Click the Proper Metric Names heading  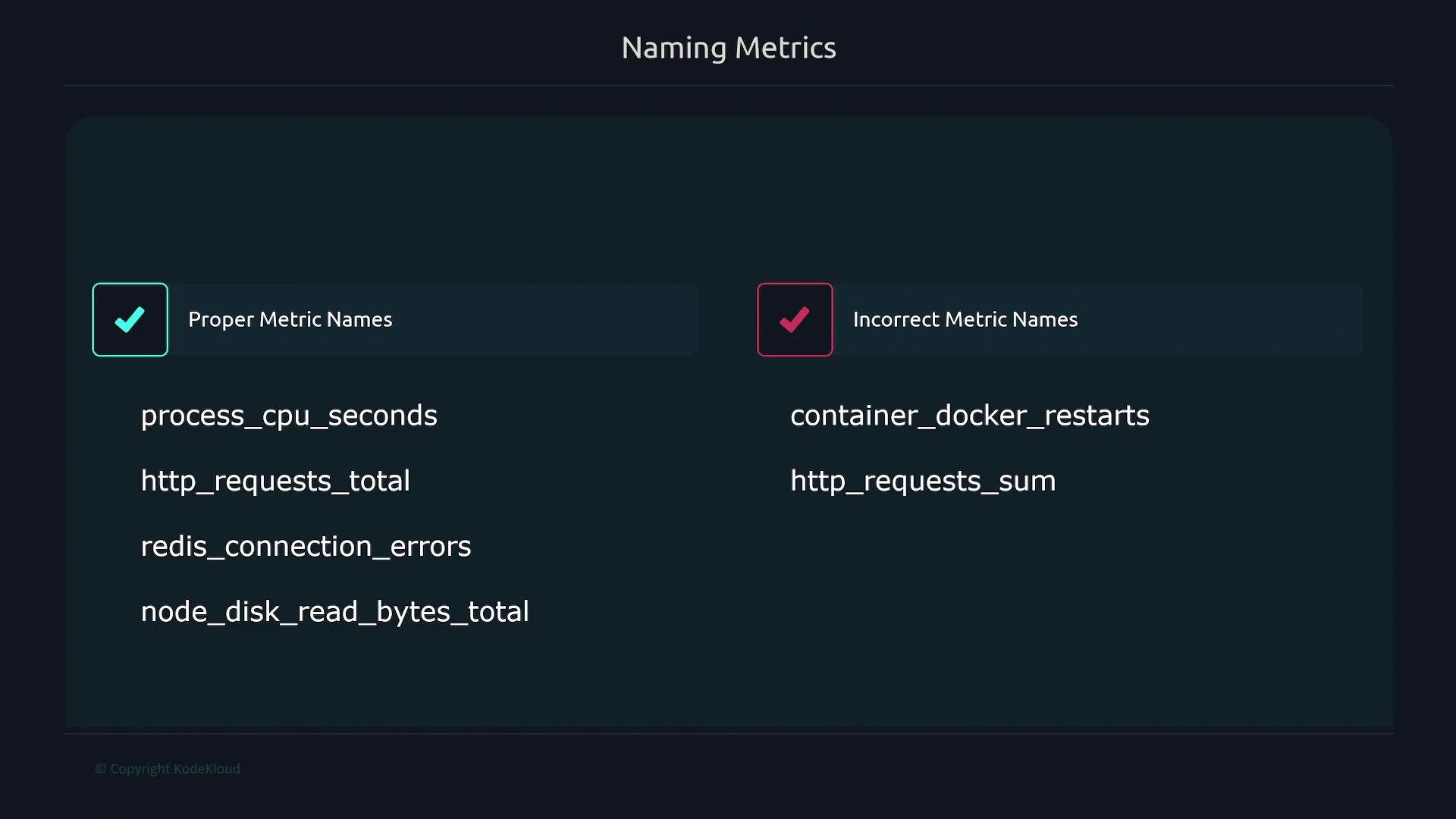290,319
